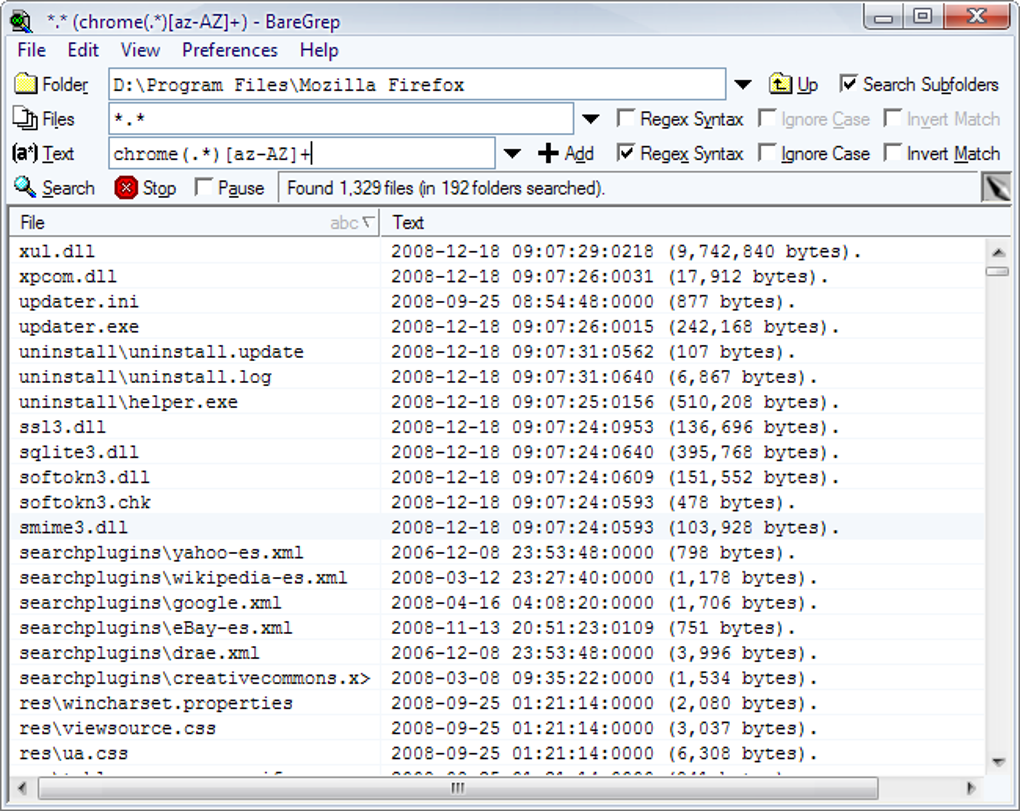Click the horizontal scrollbar thumb
Viewport: 1020px width, 811px height.
point(458,789)
